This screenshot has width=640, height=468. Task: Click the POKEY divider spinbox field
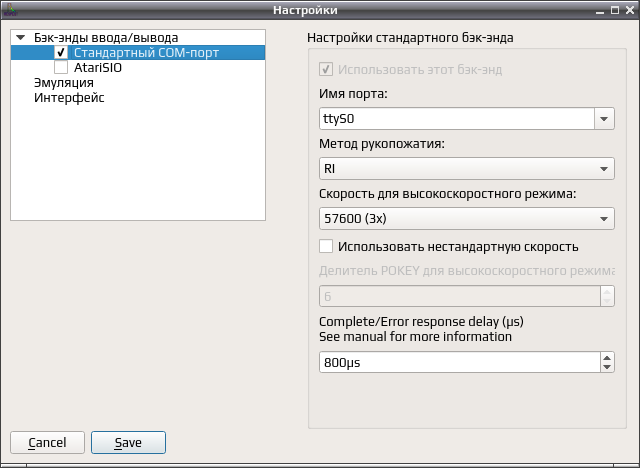(460, 296)
